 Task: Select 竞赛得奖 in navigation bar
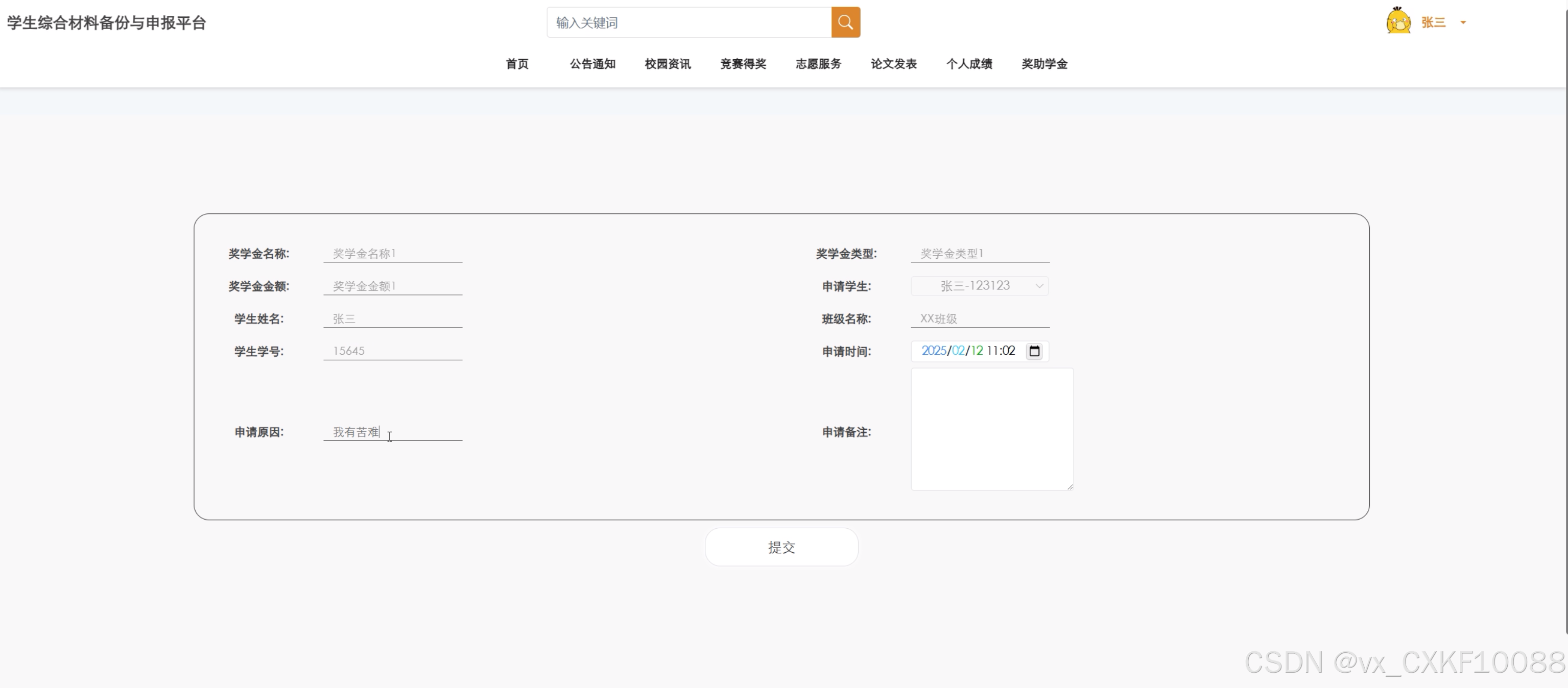pos(743,64)
